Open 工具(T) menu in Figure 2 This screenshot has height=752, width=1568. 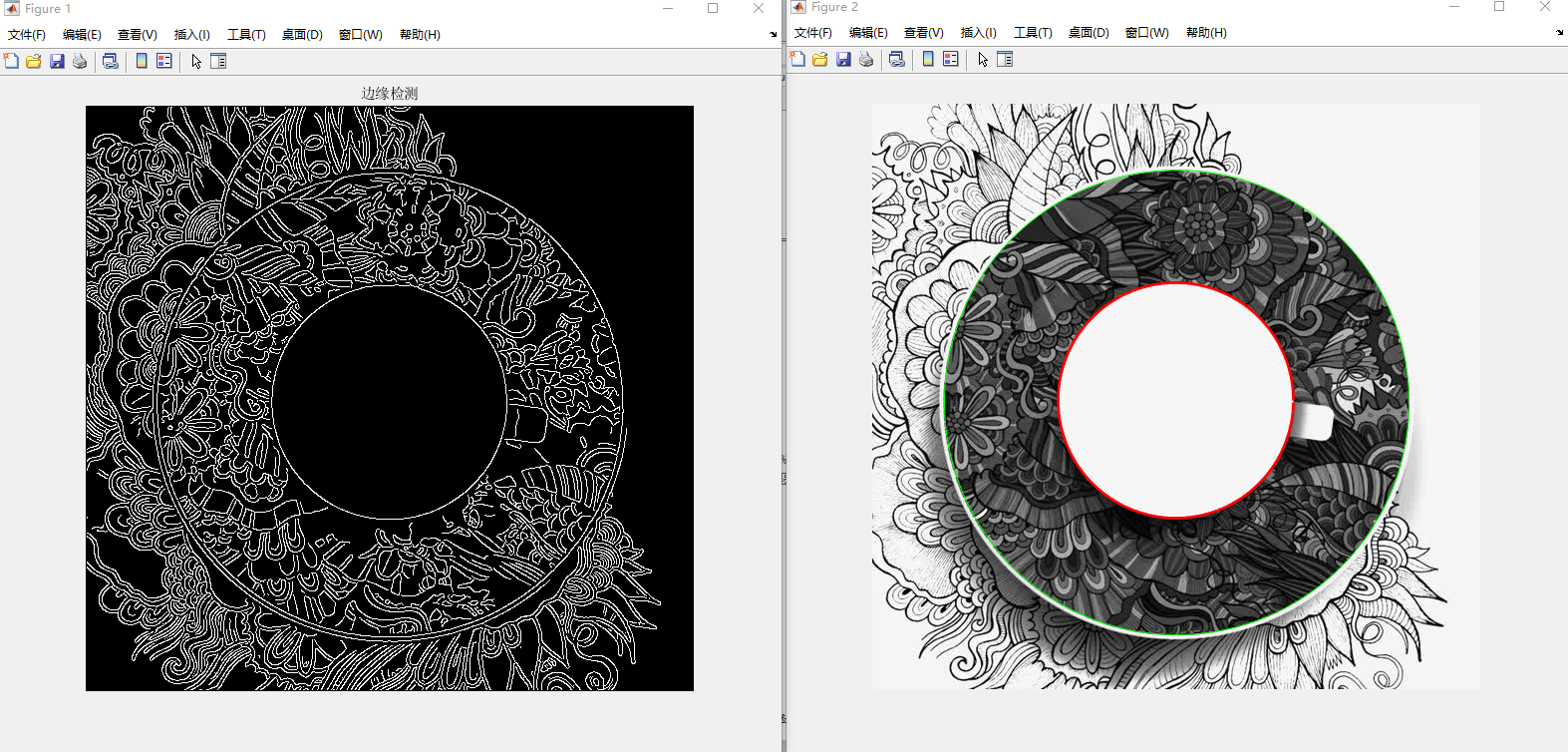tap(1033, 33)
